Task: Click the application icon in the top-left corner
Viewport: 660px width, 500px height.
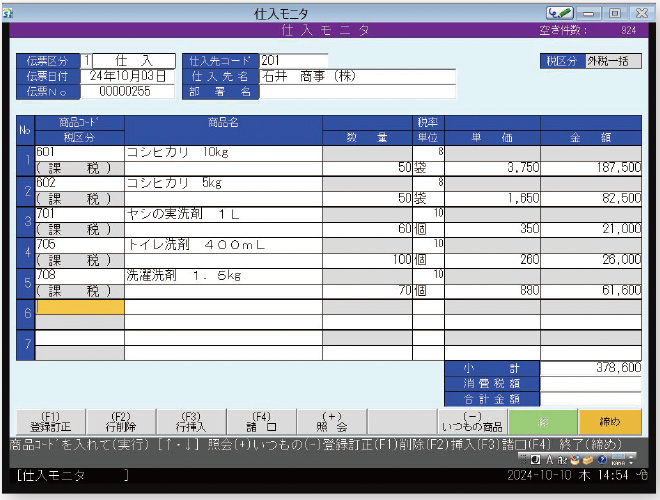Action: tap(8, 12)
